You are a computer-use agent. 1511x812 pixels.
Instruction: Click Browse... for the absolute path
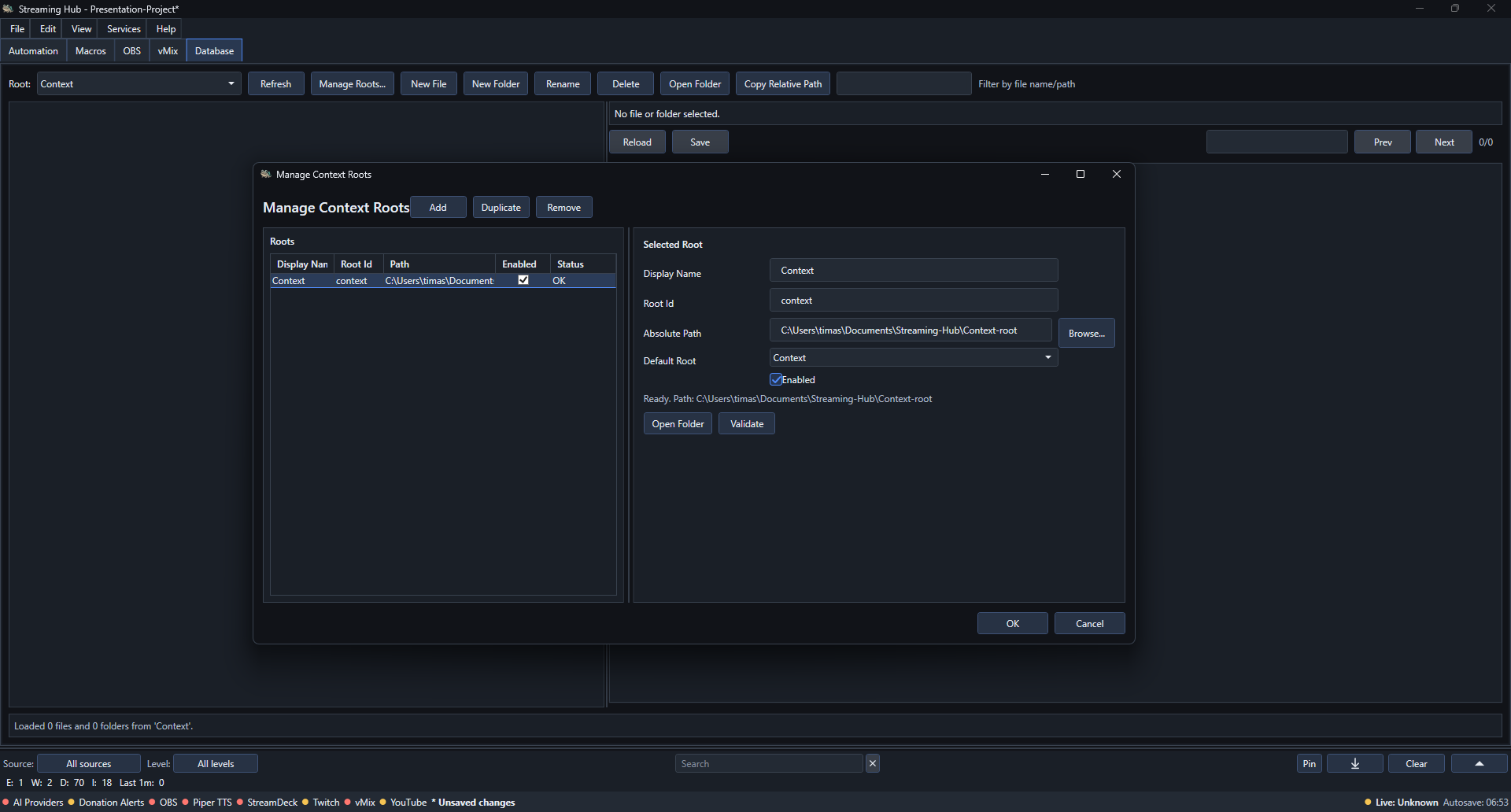[x=1086, y=333]
